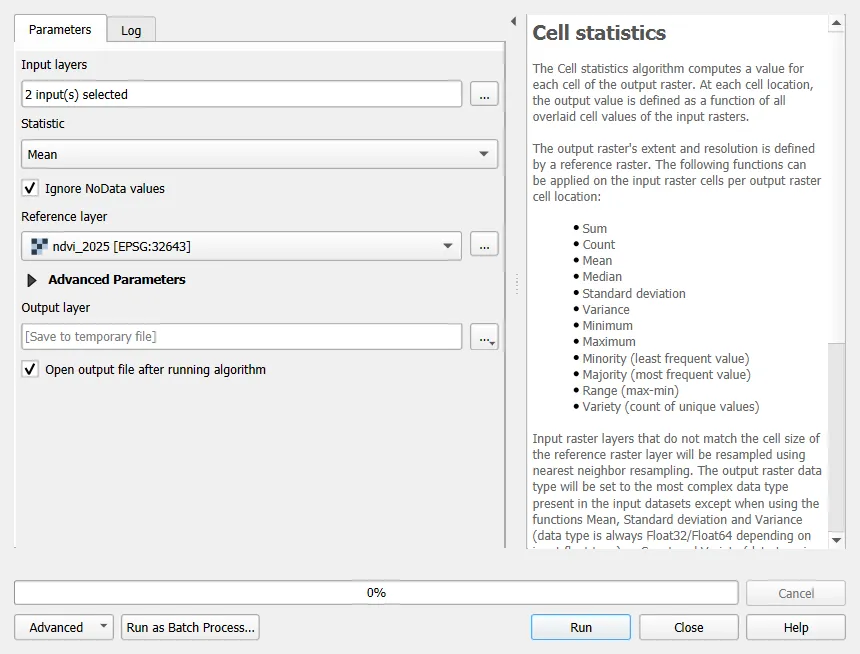Open the Statistic dropdown showing Mean
This screenshot has width=860, height=654.
(259, 154)
